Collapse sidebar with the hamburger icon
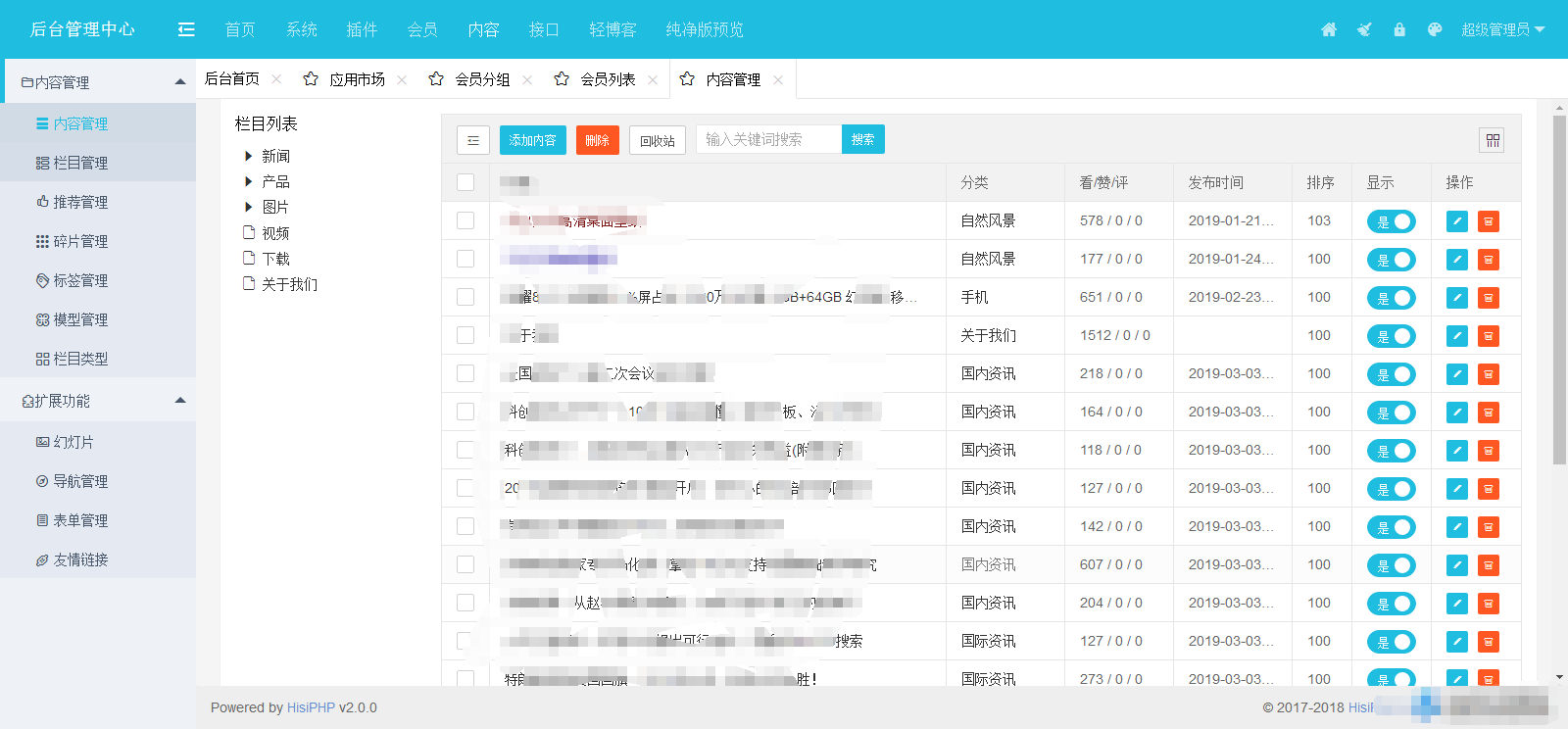Screen dimensions: 1568x729 (x=186, y=29)
